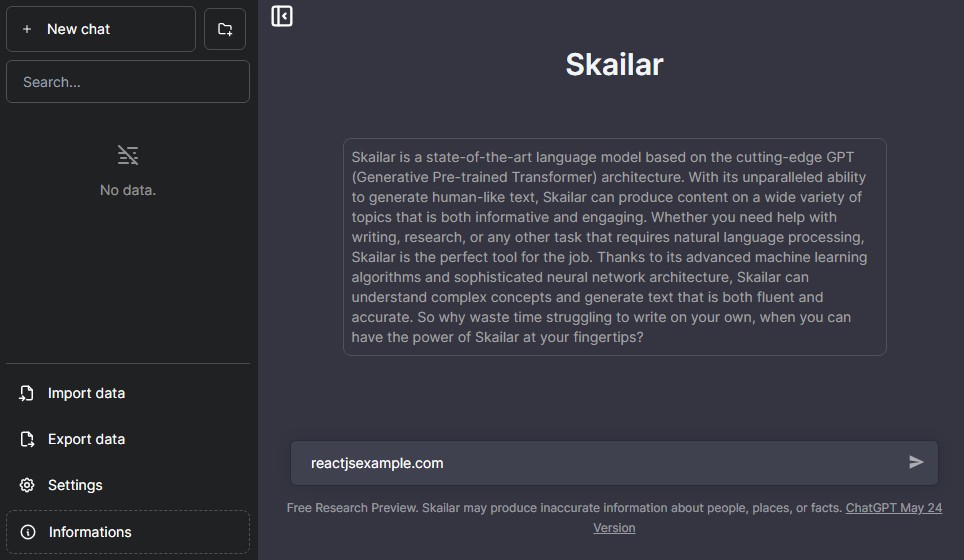Select the Export data menu label
The height and width of the screenshot is (560, 964).
coord(87,439)
